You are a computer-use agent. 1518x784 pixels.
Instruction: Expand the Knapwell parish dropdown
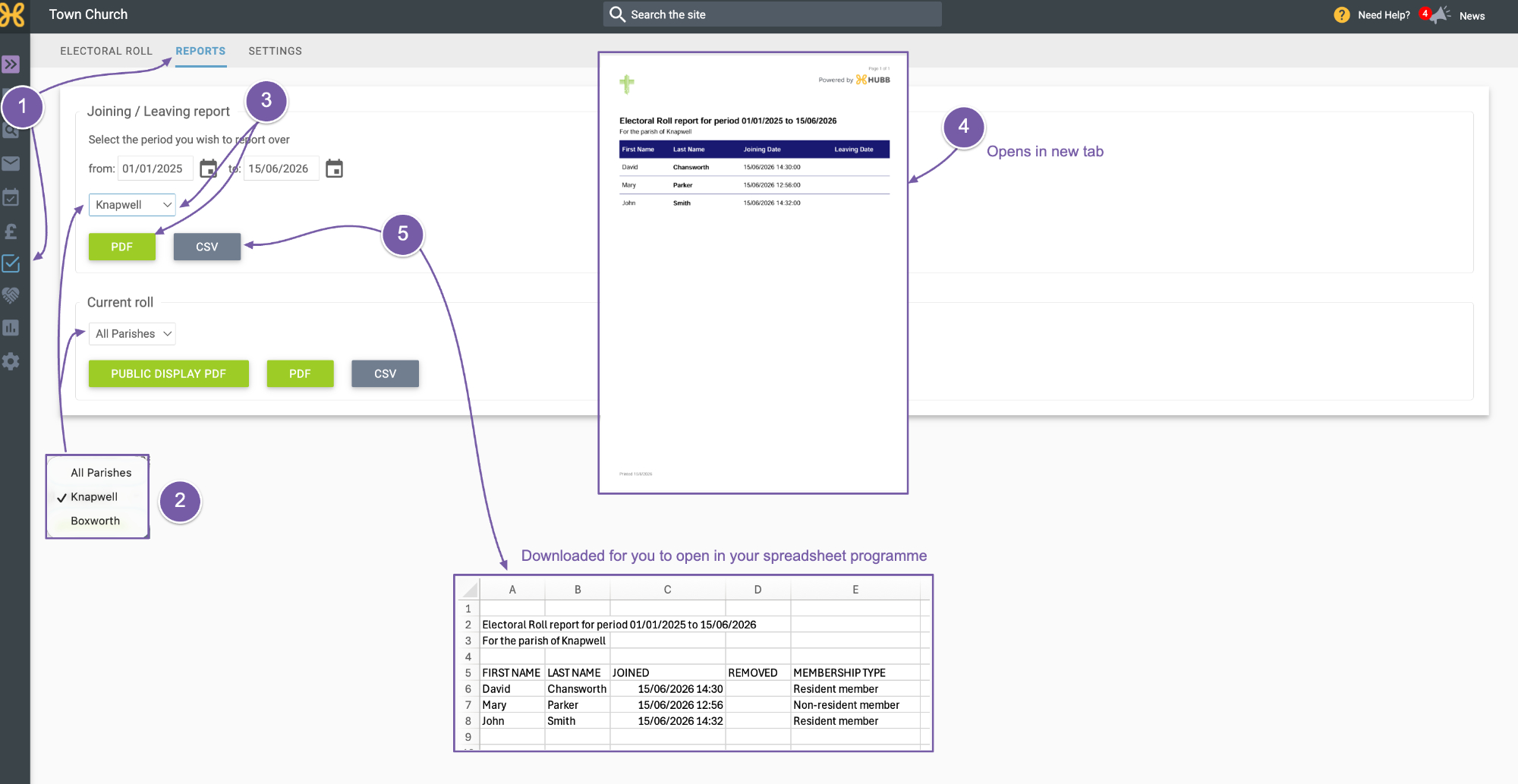(x=132, y=205)
